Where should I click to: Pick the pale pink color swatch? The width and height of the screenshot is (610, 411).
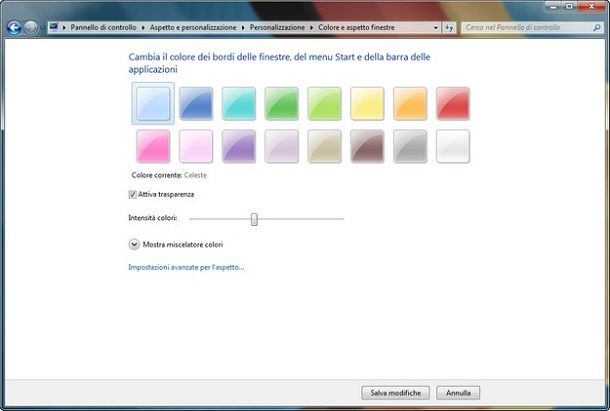click(x=196, y=146)
